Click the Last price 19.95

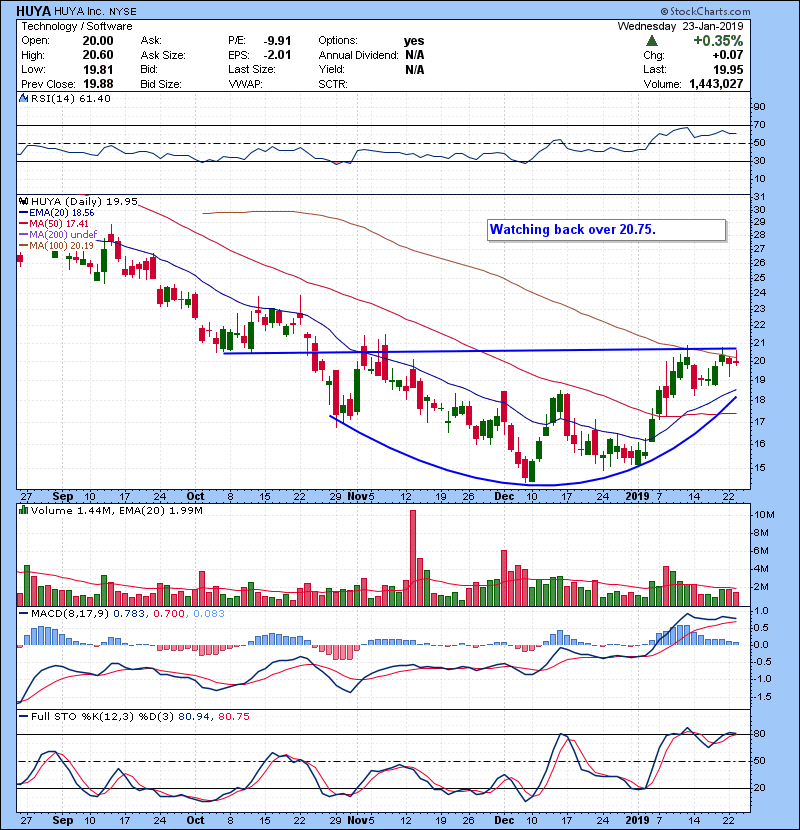pos(728,69)
